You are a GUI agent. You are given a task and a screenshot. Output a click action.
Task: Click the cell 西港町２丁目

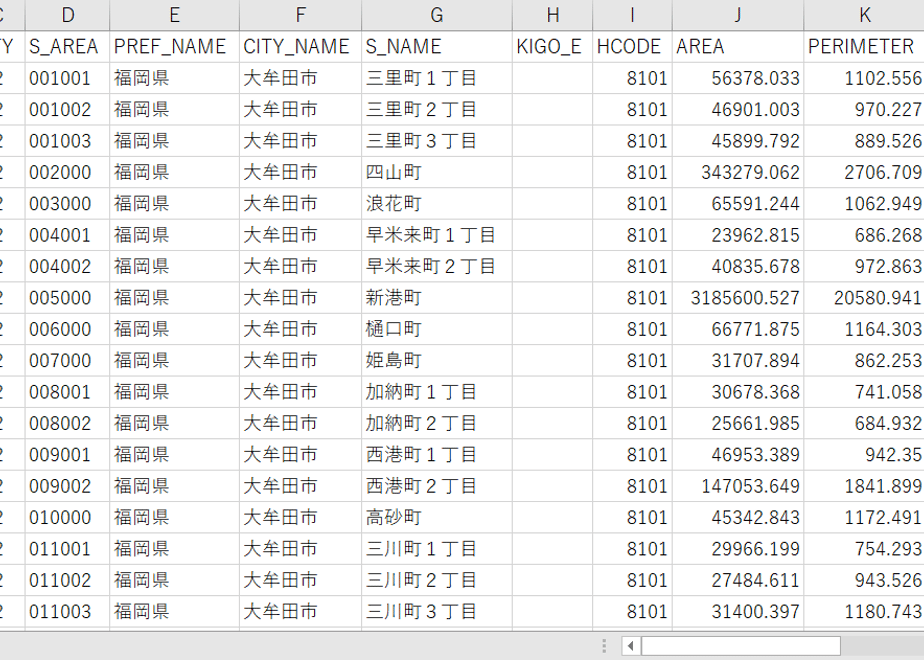coord(437,486)
